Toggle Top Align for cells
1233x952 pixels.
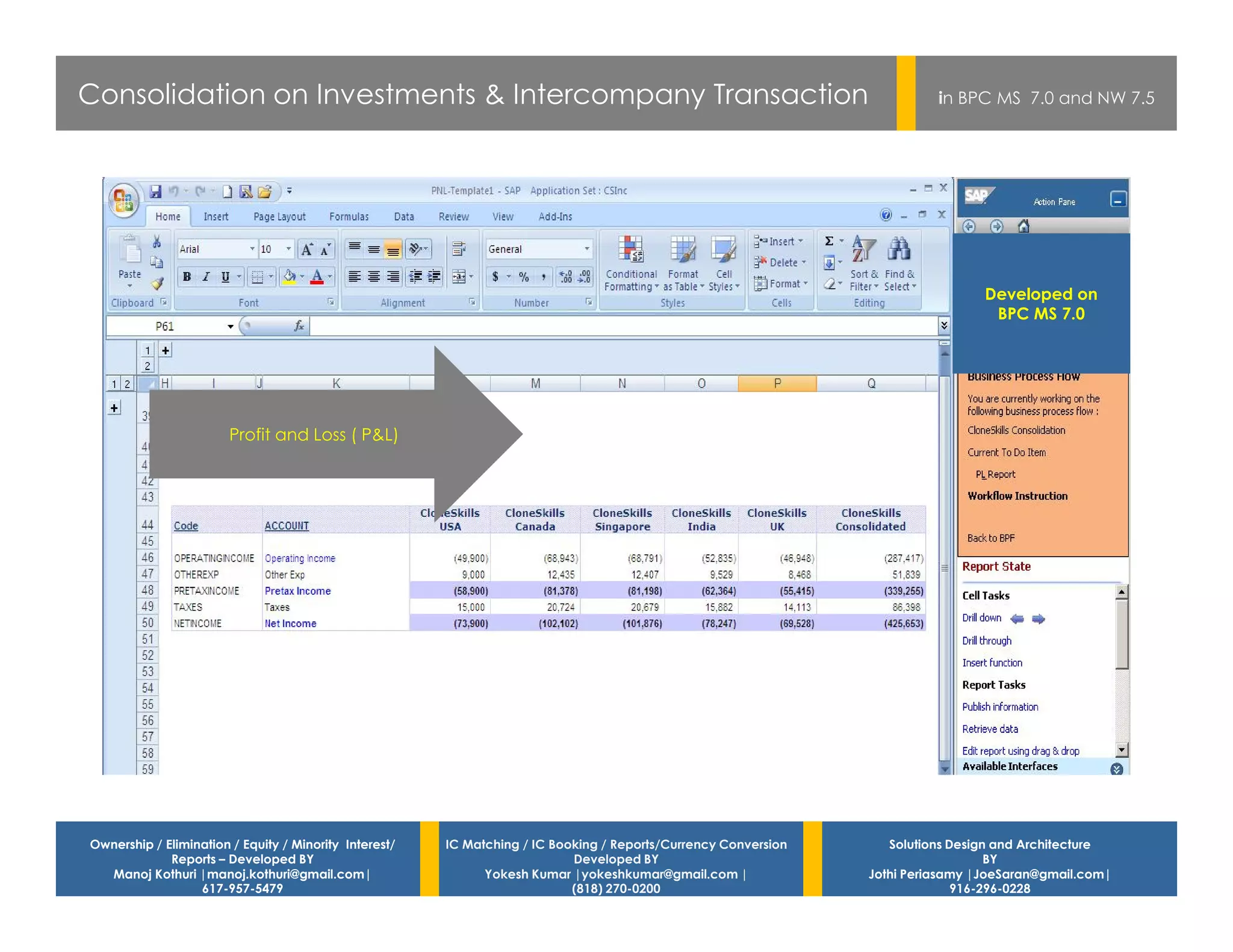355,249
